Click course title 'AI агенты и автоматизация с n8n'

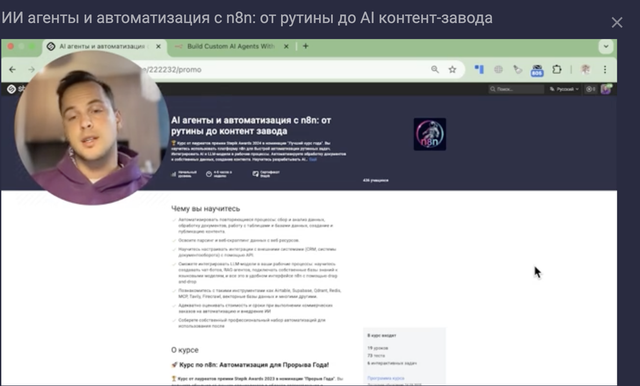click(251, 126)
